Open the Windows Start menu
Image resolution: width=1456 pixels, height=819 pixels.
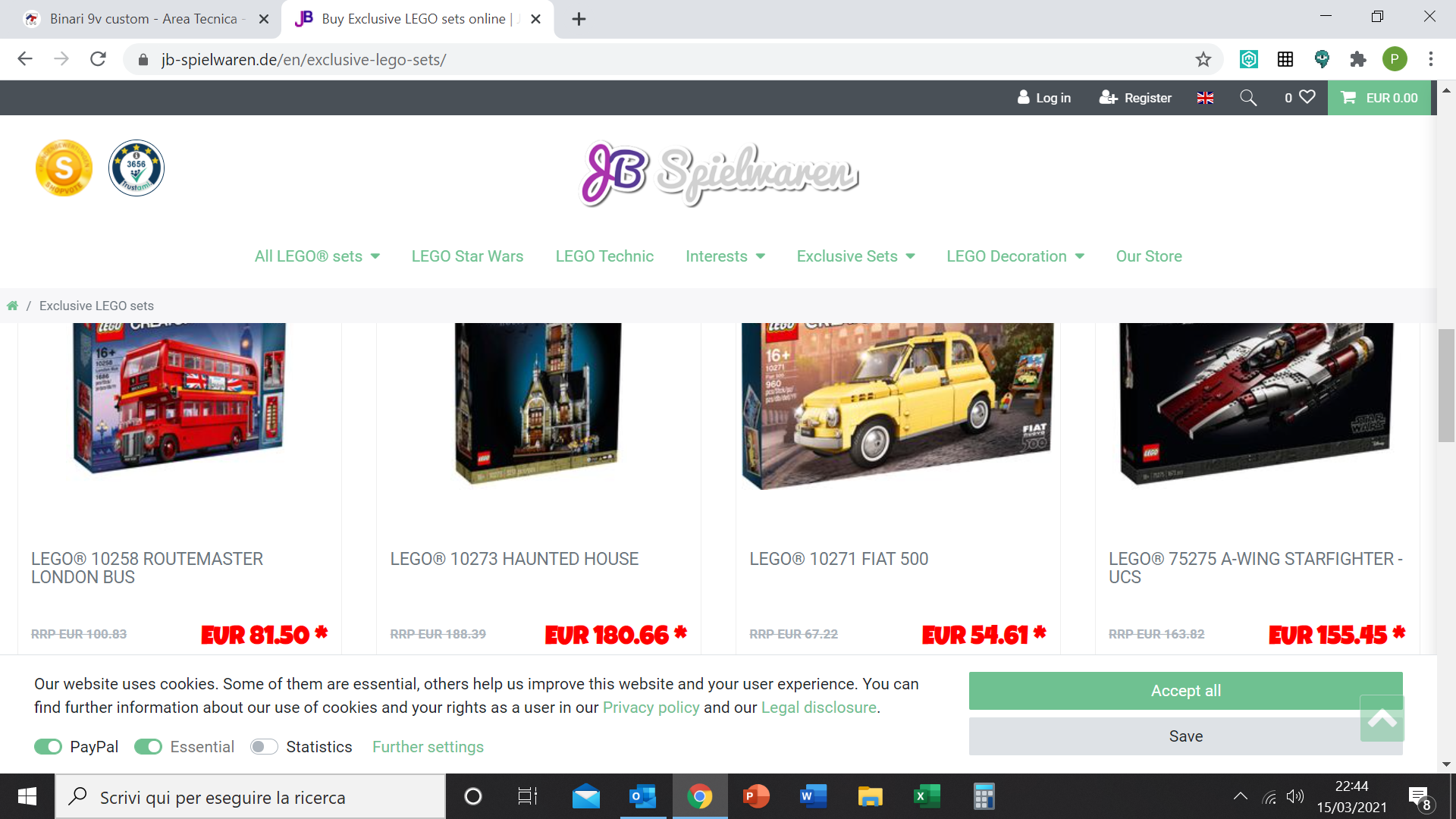click(27, 796)
